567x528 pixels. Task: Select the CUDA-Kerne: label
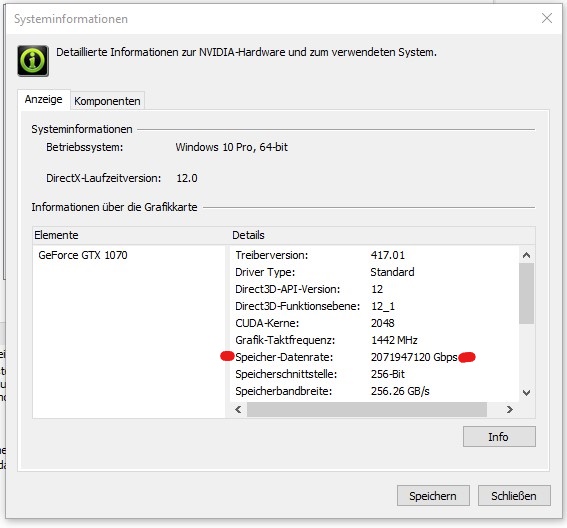[x=267, y=323]
